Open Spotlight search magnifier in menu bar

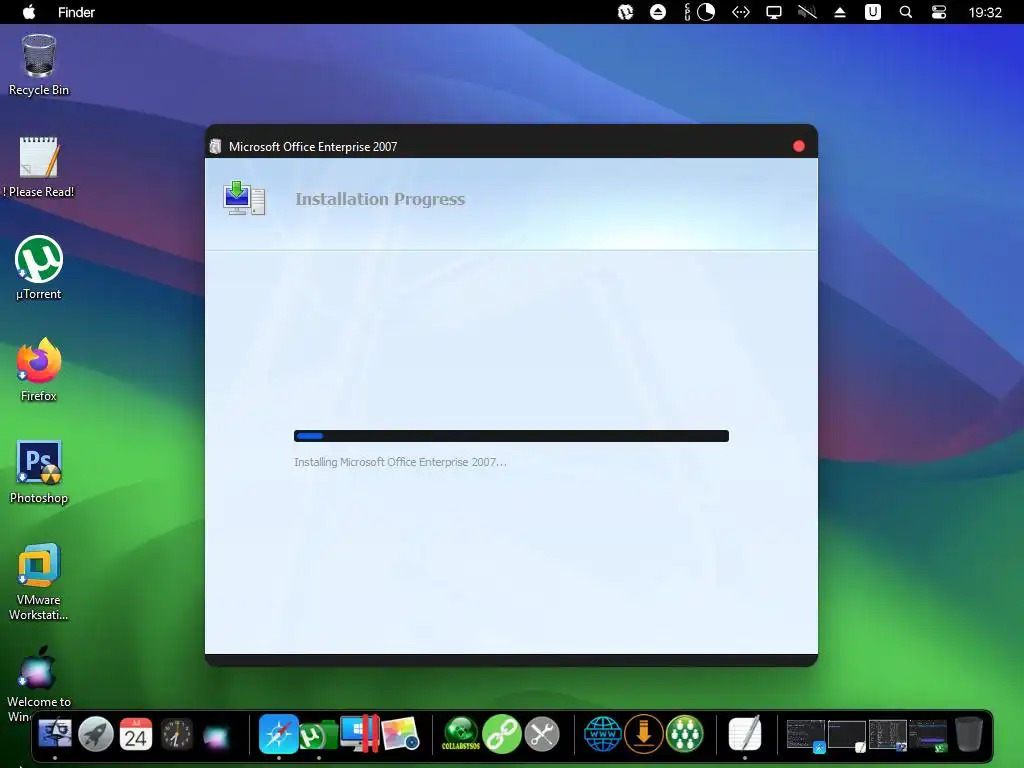click(x=906, y=12)
